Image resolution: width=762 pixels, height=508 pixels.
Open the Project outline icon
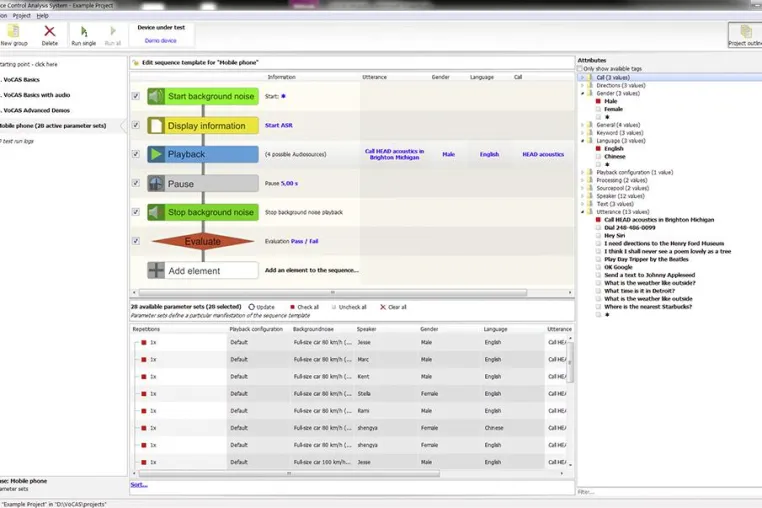click(x=745, y=32)
